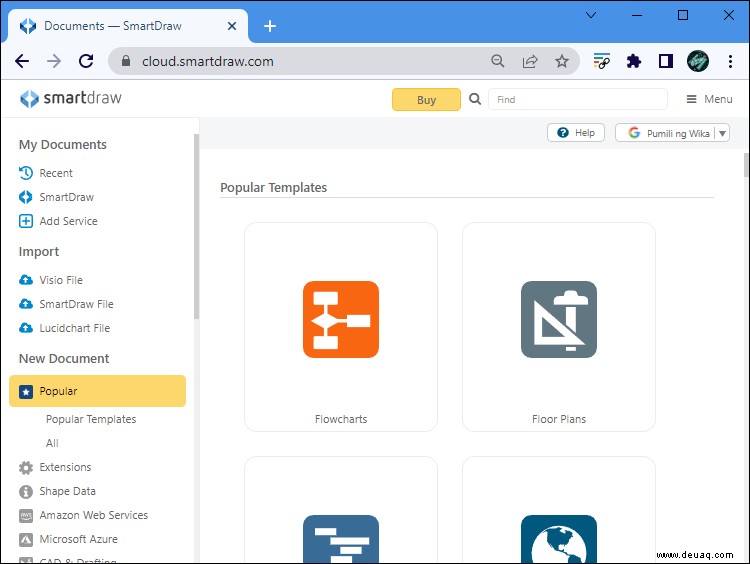Go back with the browser back arrow
Viewport: 750px width, 564px height.
pyautogui.click(x=22, y=61)
